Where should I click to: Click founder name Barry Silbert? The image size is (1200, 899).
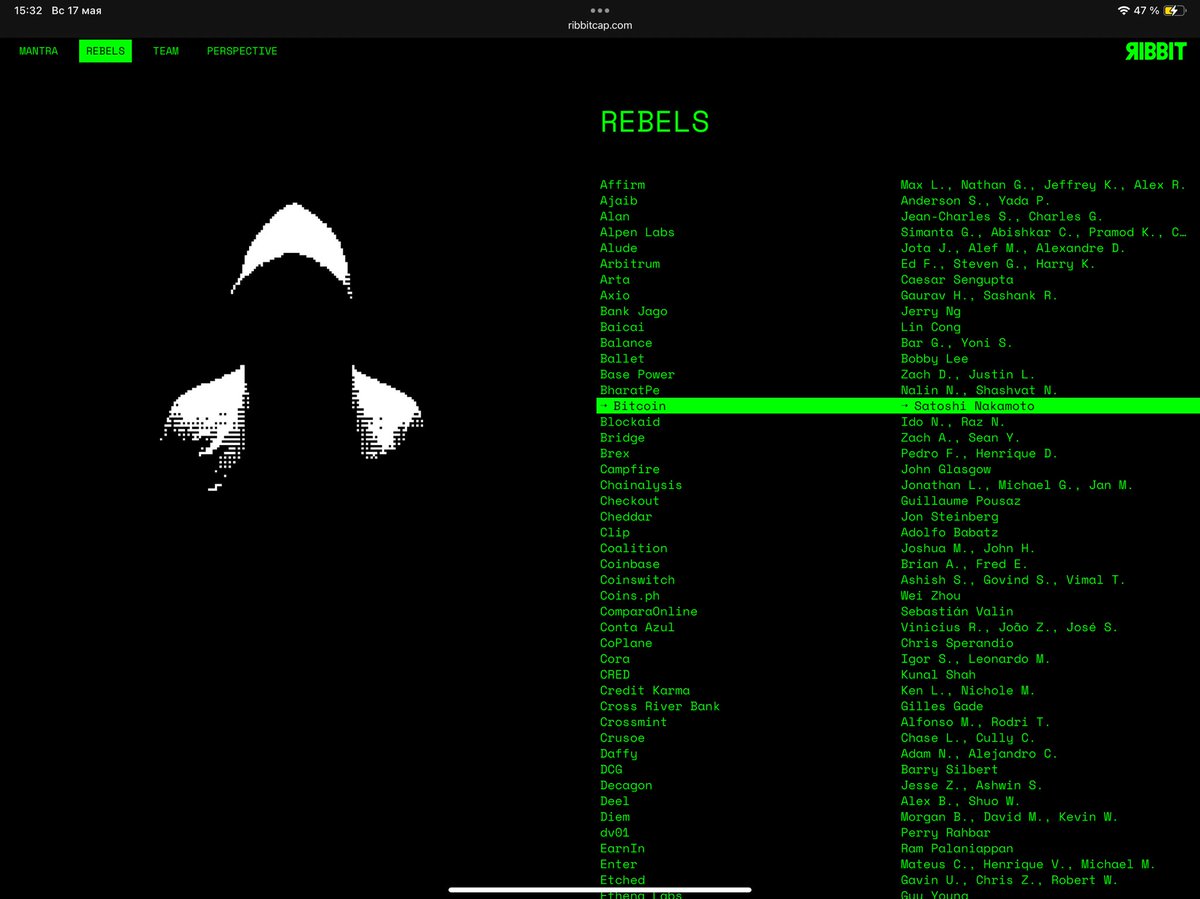(x=949, y=770)
